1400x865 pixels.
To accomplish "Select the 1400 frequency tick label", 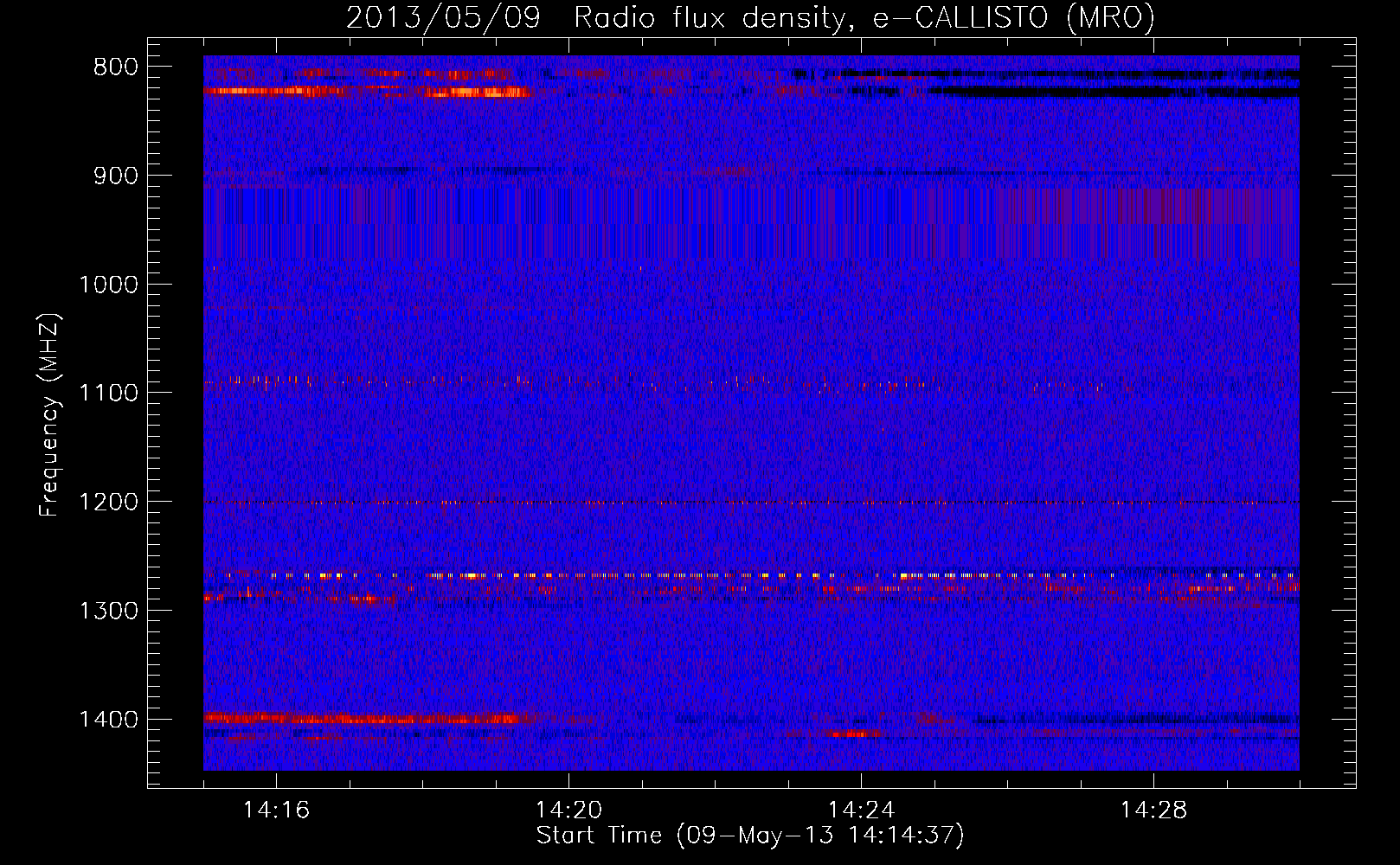I will click(x=108, y=720).
